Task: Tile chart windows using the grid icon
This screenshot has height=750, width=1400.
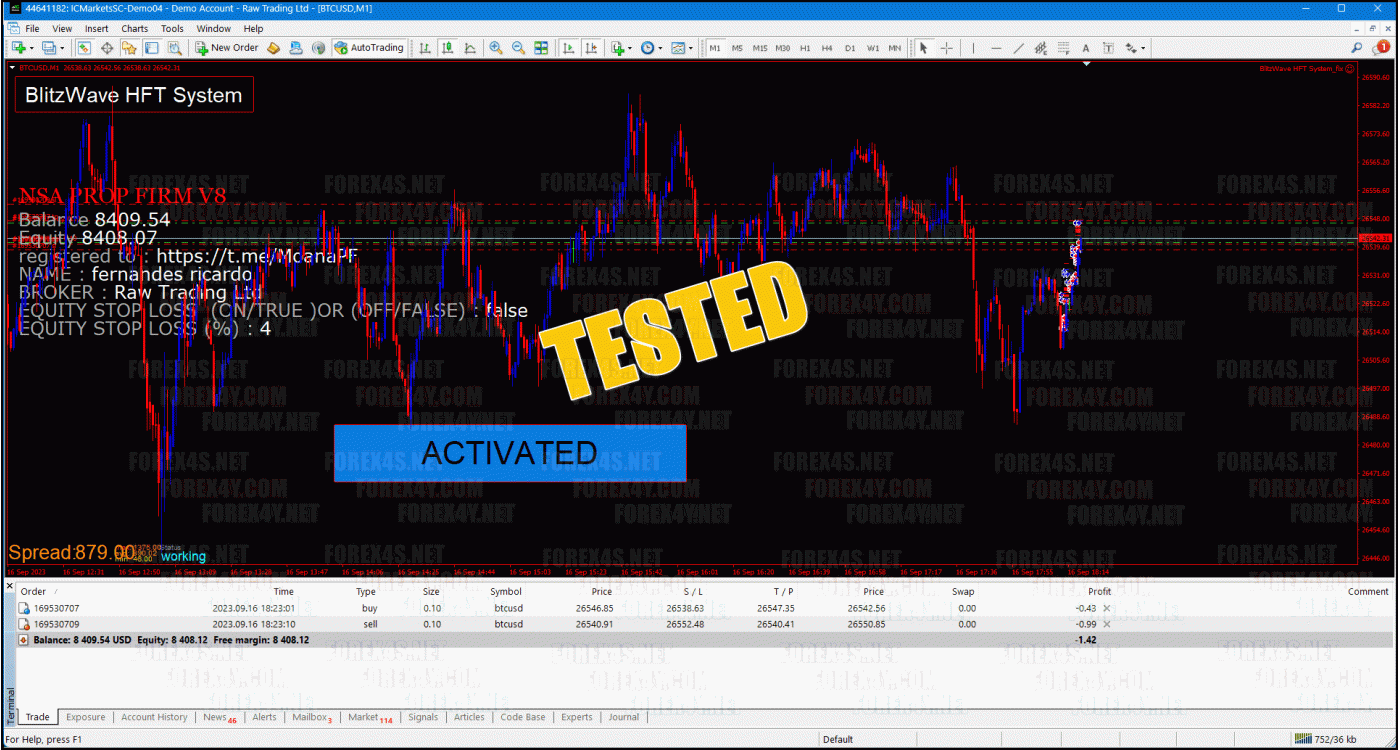Action: [541, 47]
